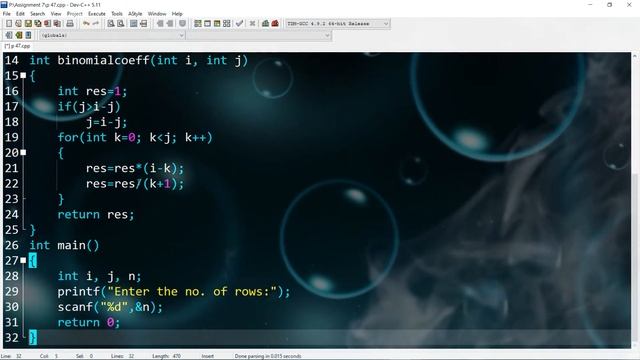The image size is (640, 360).
Task: Click the Toggle bookmark shield icon
Action: click(182, 24)
